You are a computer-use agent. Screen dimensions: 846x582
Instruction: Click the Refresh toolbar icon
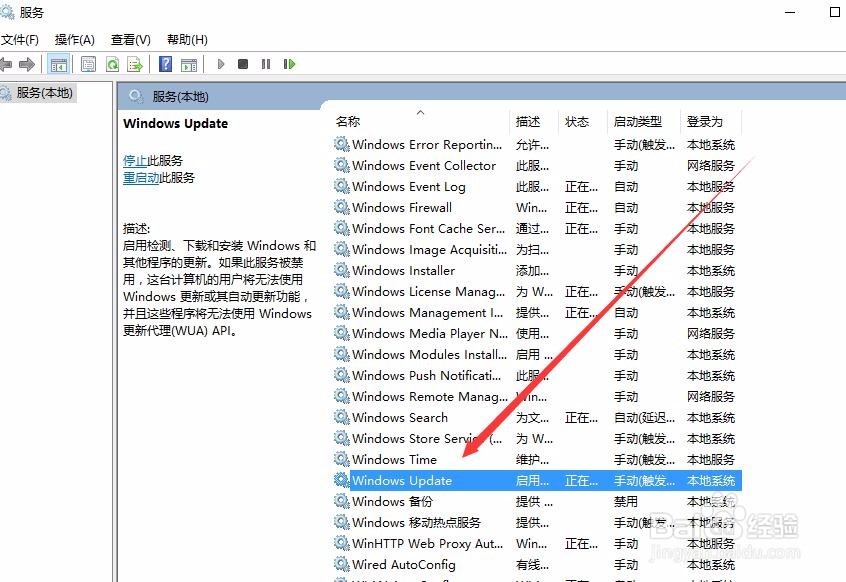(112, 65)
